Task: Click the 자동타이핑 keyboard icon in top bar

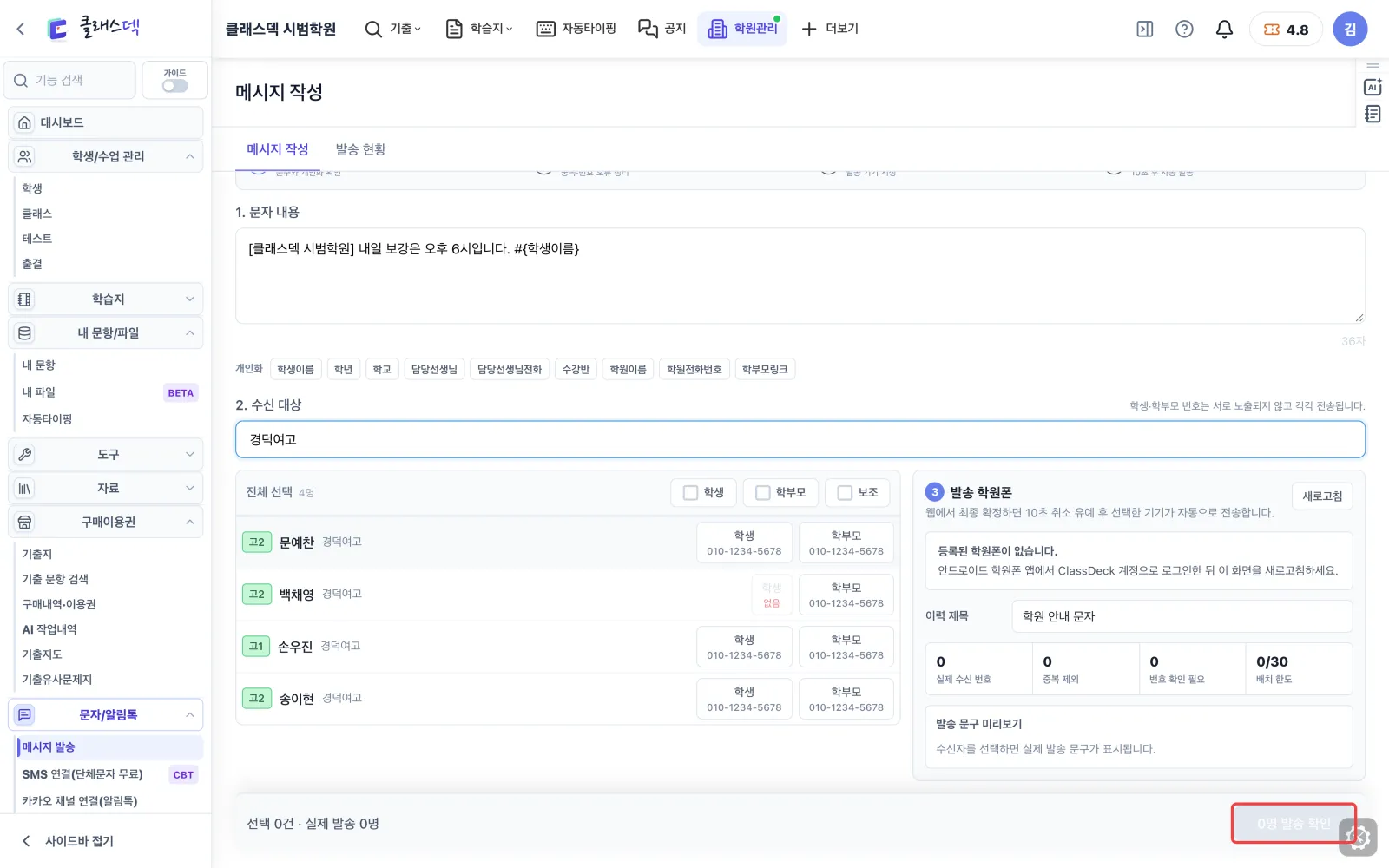Action: [545, 29]
